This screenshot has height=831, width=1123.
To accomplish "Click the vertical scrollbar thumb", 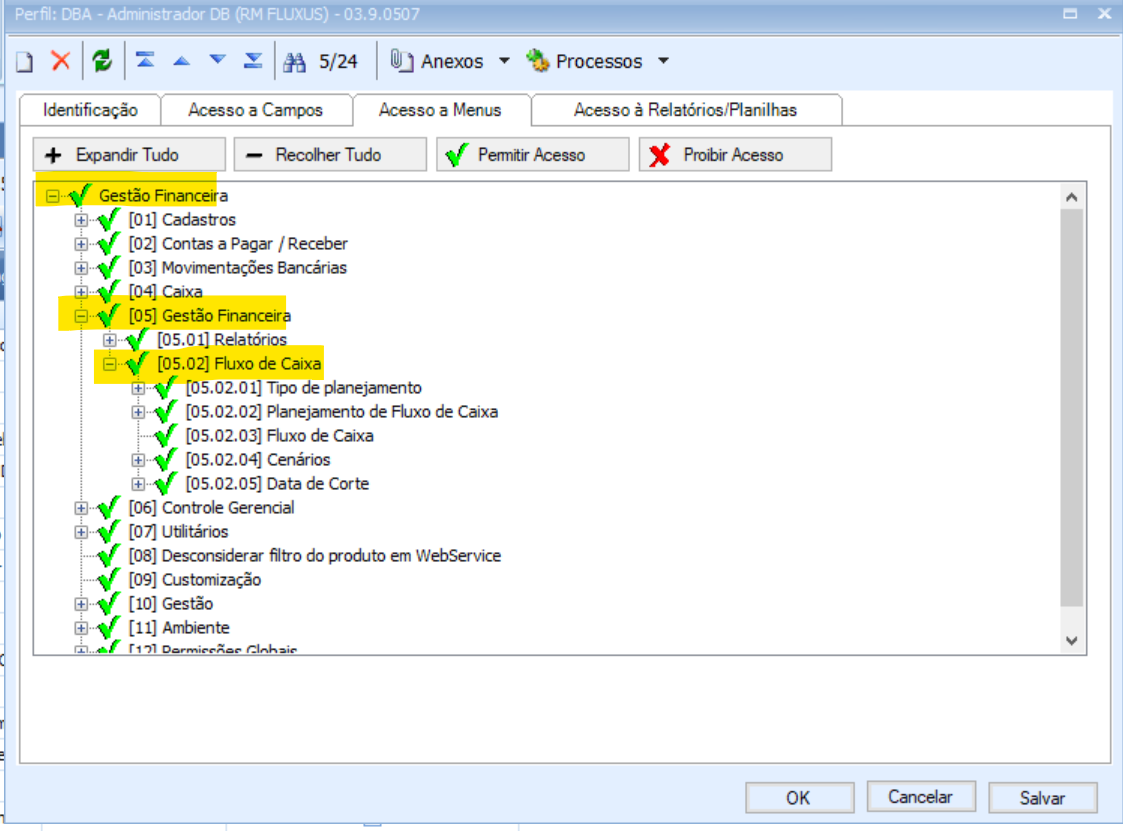I will [x=1071, y=408].
